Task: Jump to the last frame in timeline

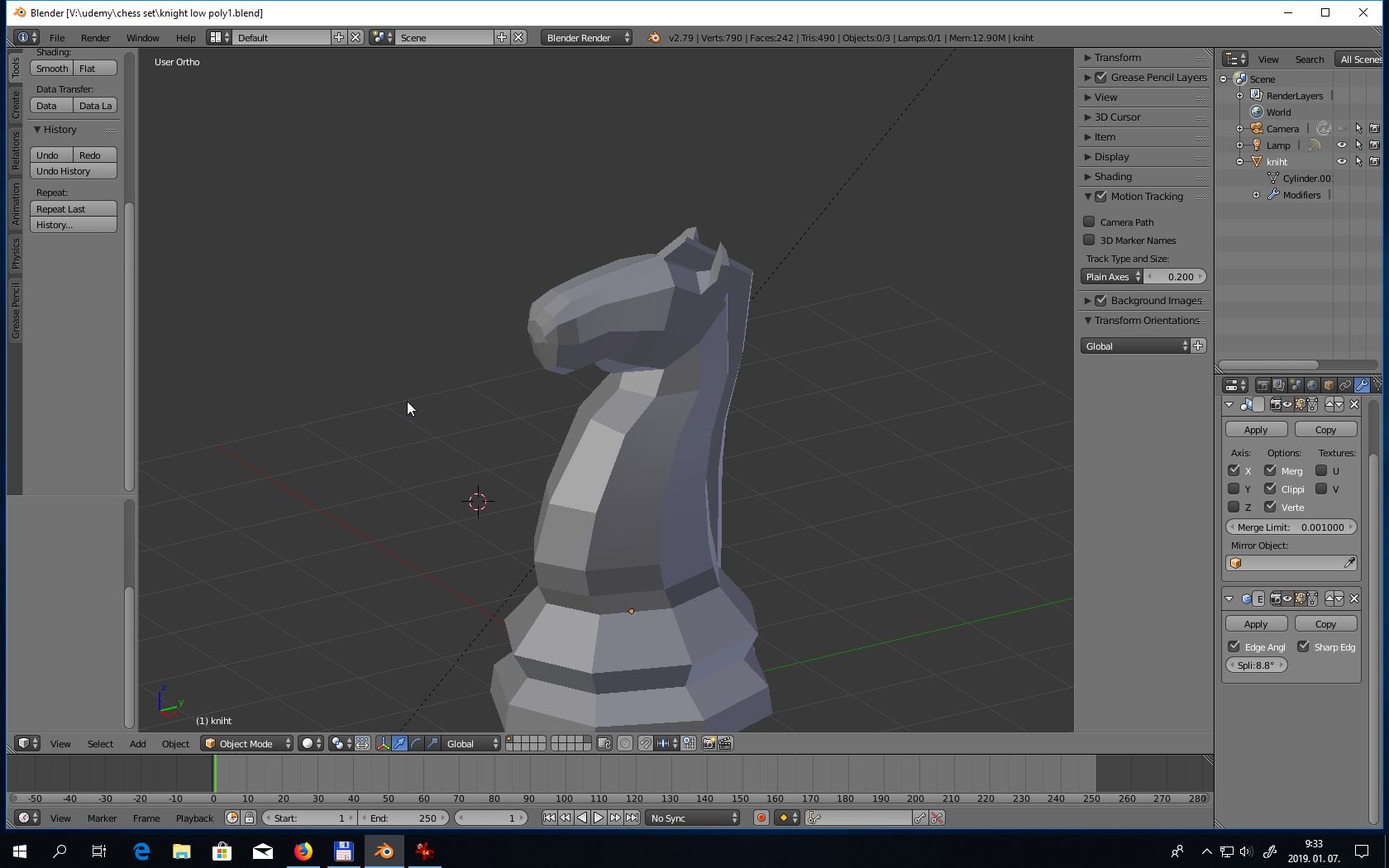Action: (x=632, y=818)
